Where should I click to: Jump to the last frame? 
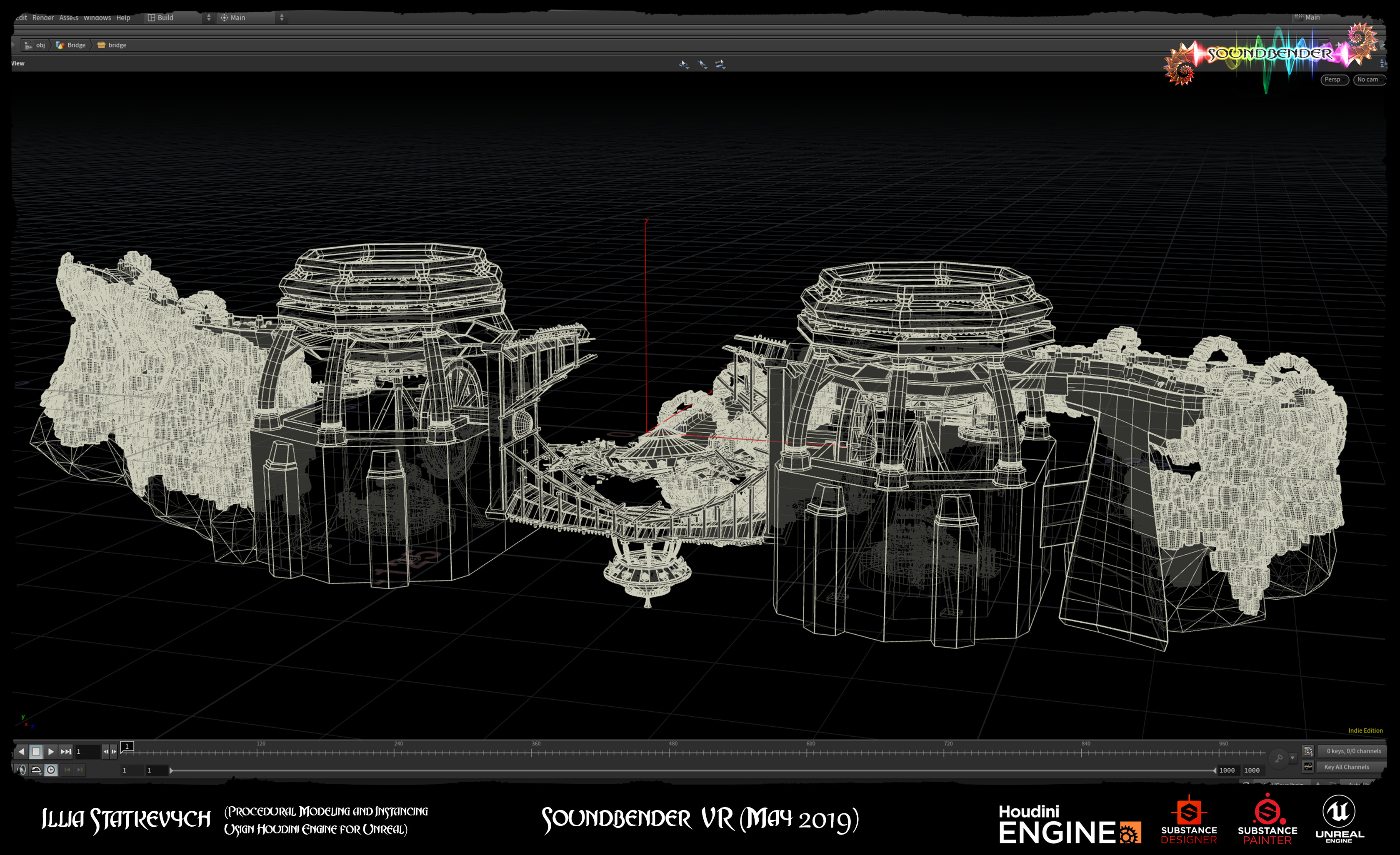(66, 751)
